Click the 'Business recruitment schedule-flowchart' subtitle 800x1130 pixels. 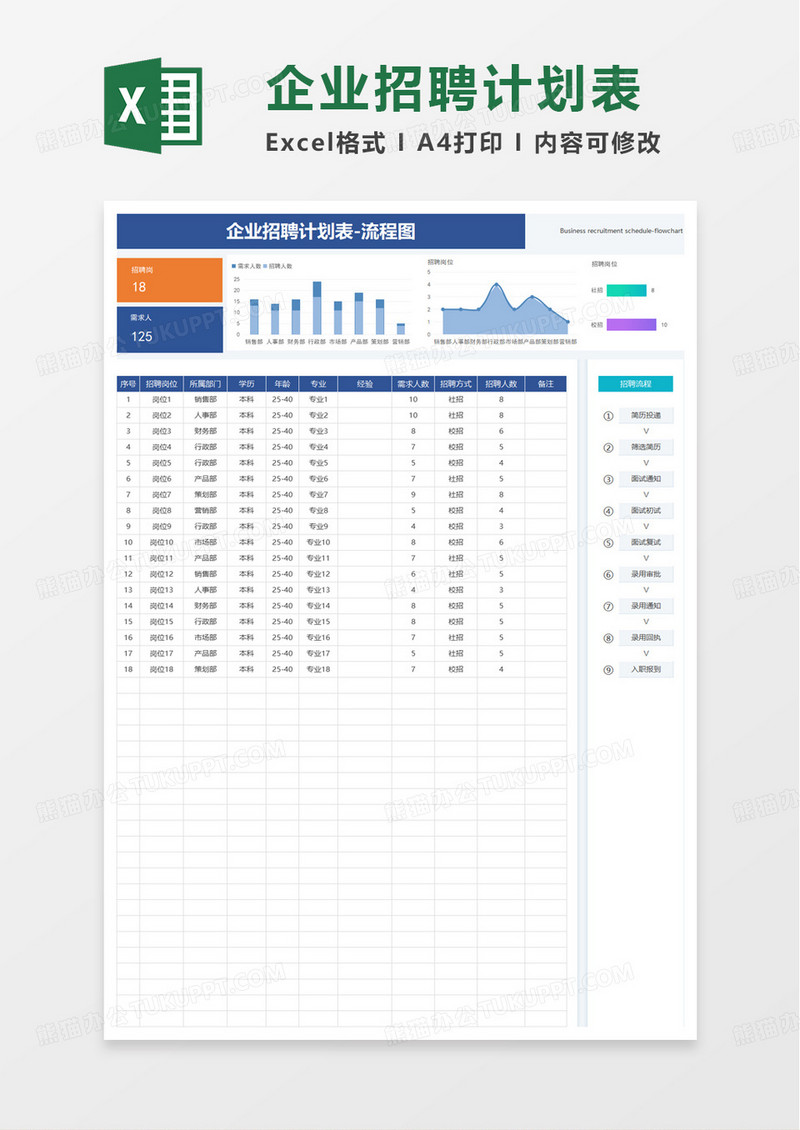point(621,231)
